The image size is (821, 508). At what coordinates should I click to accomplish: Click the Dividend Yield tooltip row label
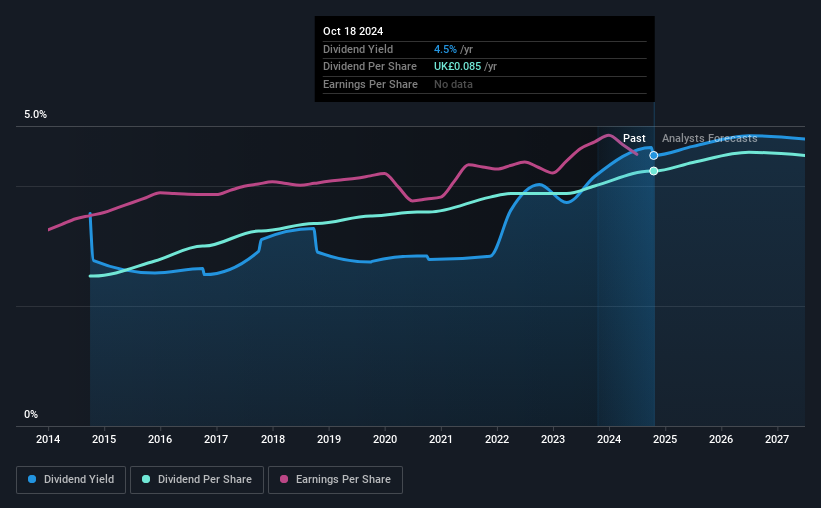358,49
